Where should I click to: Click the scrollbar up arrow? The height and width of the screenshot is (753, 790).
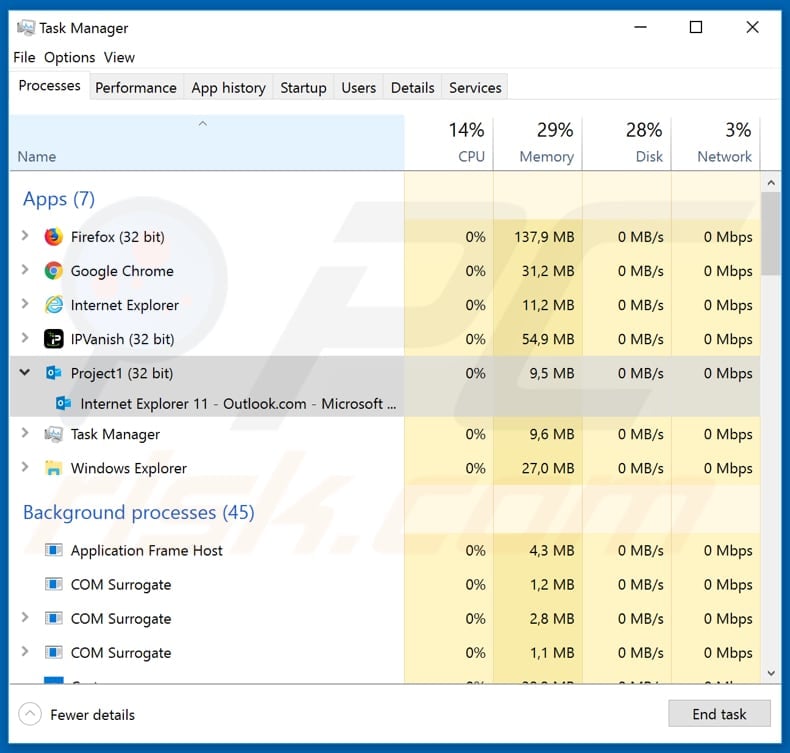[x=771, y=183]
